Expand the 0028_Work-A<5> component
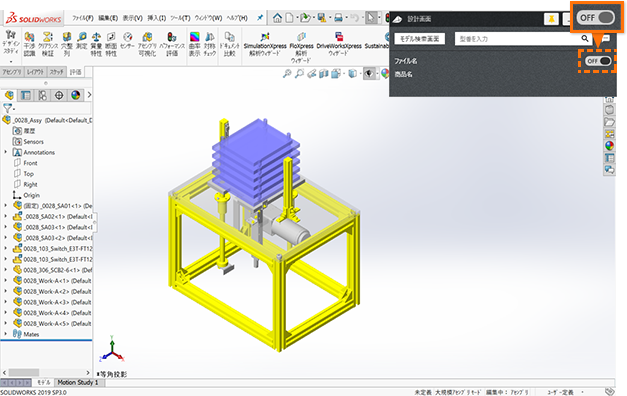Image resolution: width=627 pixels, height=396 pixels. click(x=6, y=323)
